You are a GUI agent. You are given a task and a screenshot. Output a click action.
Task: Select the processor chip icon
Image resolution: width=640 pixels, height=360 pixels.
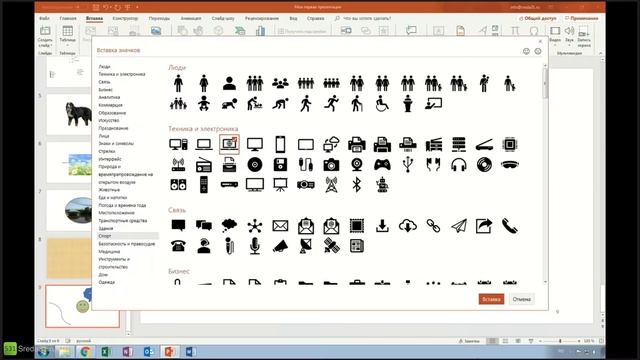coord(509,144)
